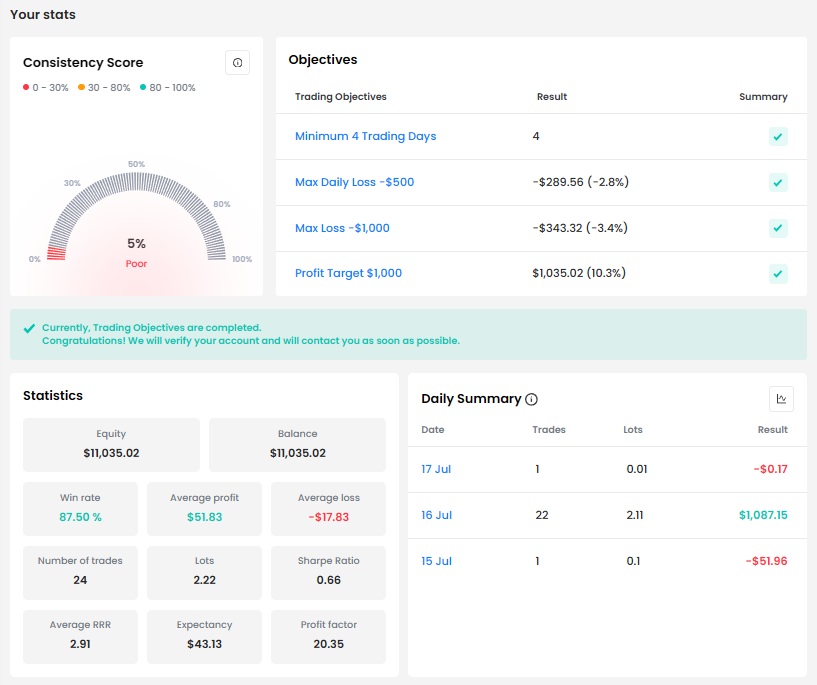
Task: Click the Summary column header in Objectives
Action: (763, 97)
